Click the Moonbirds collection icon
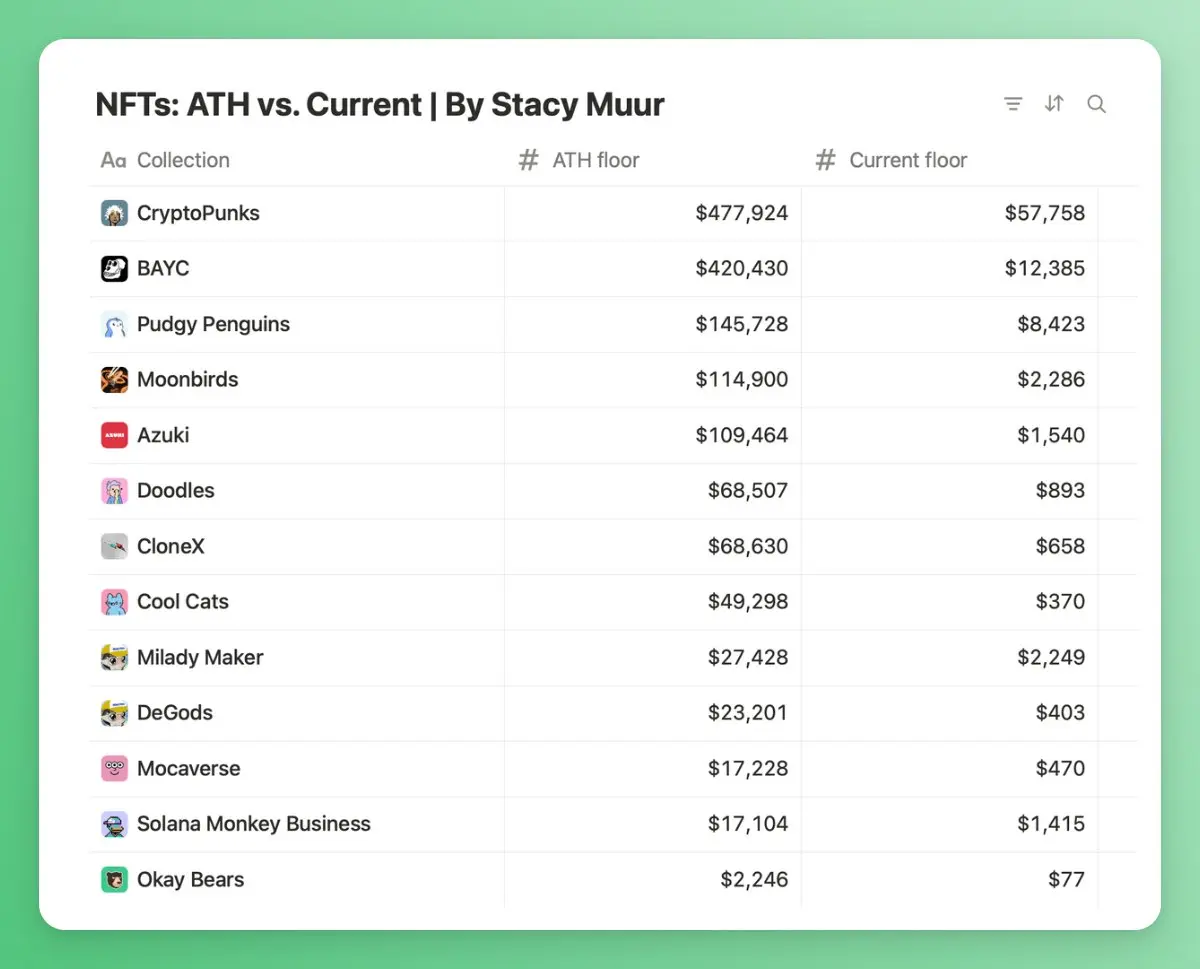Viewport: 1200px width, 969px height. click(x=114, y=379)
